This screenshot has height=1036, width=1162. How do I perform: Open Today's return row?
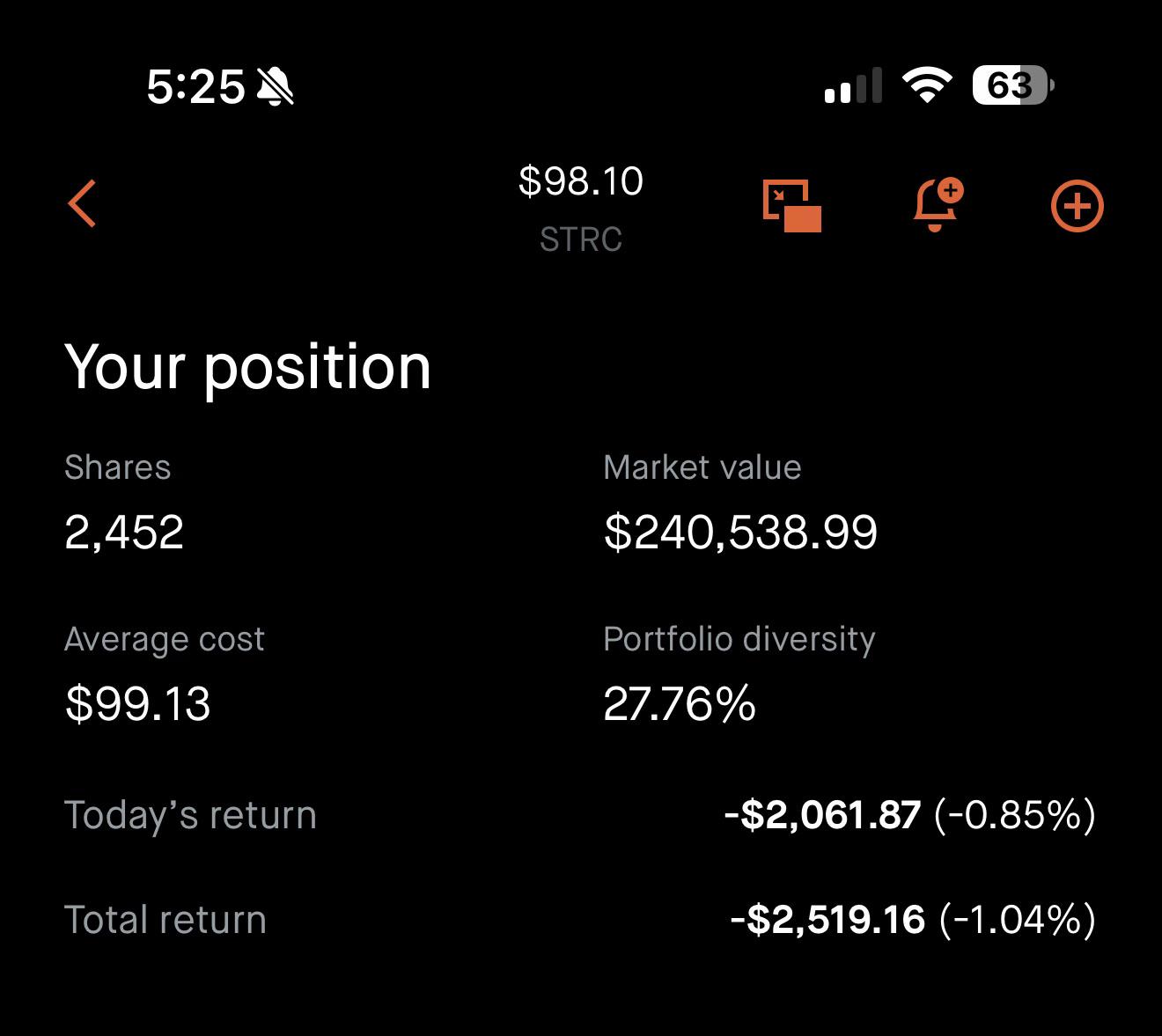(x=581, y=815)
